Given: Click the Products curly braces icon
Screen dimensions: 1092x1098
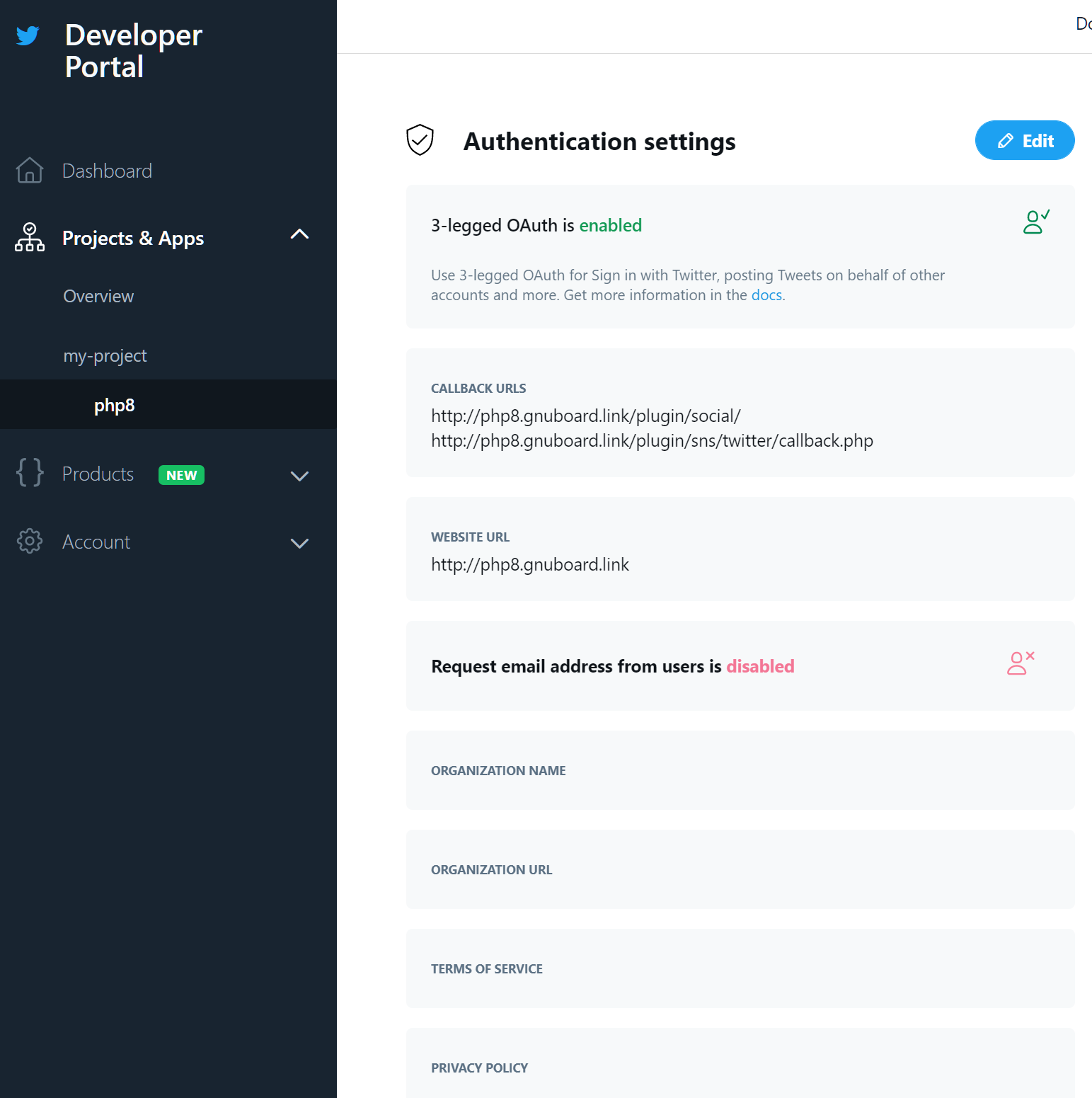Looking at the screenshot, I should click(30, 472).
